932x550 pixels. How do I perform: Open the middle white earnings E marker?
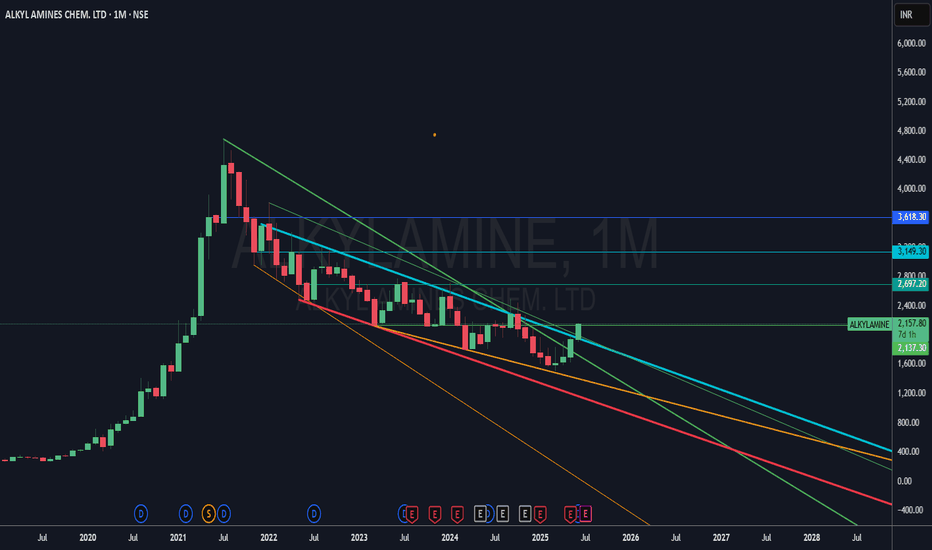(502, 514)
